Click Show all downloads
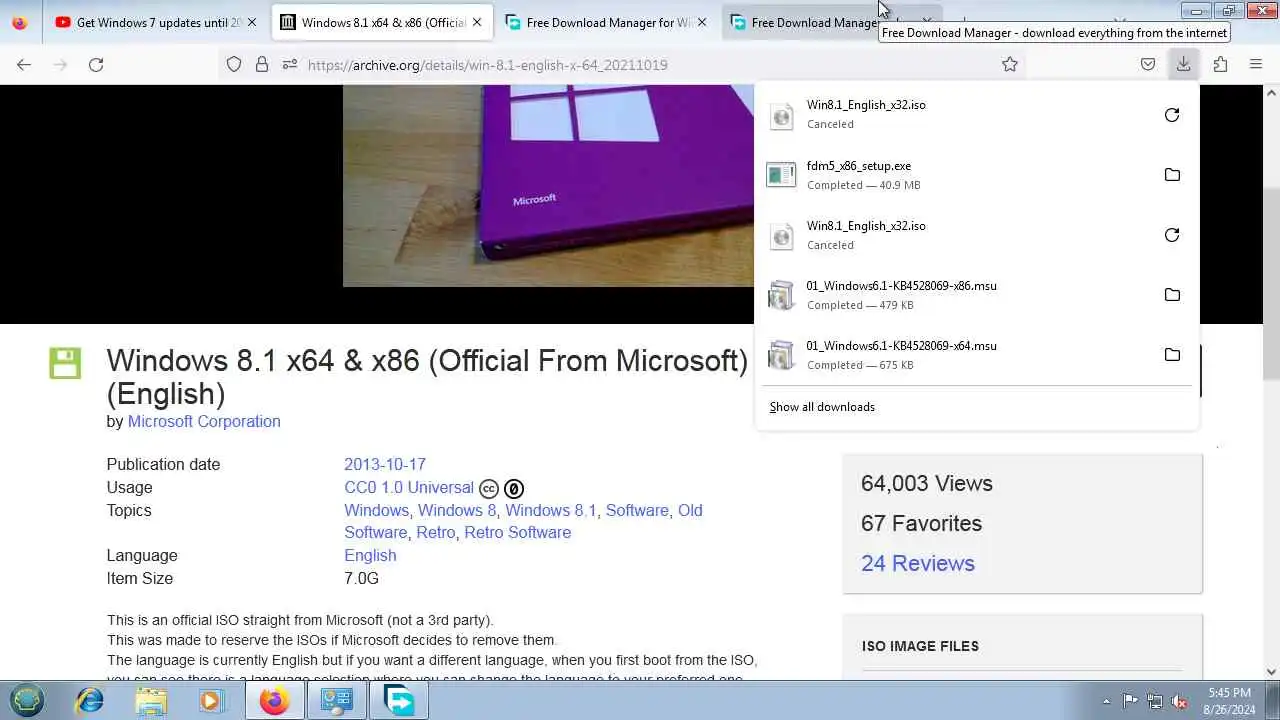Image resolution: width=1280 pixels, height=720 pixels. (822, 407)
